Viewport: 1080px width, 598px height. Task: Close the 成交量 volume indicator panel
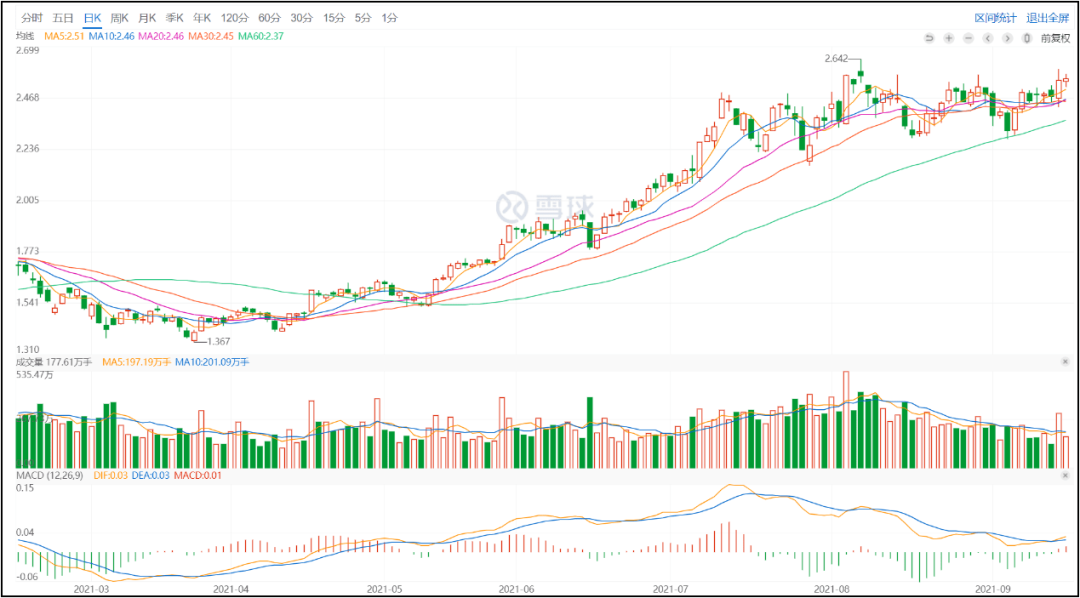point(1067,362)
